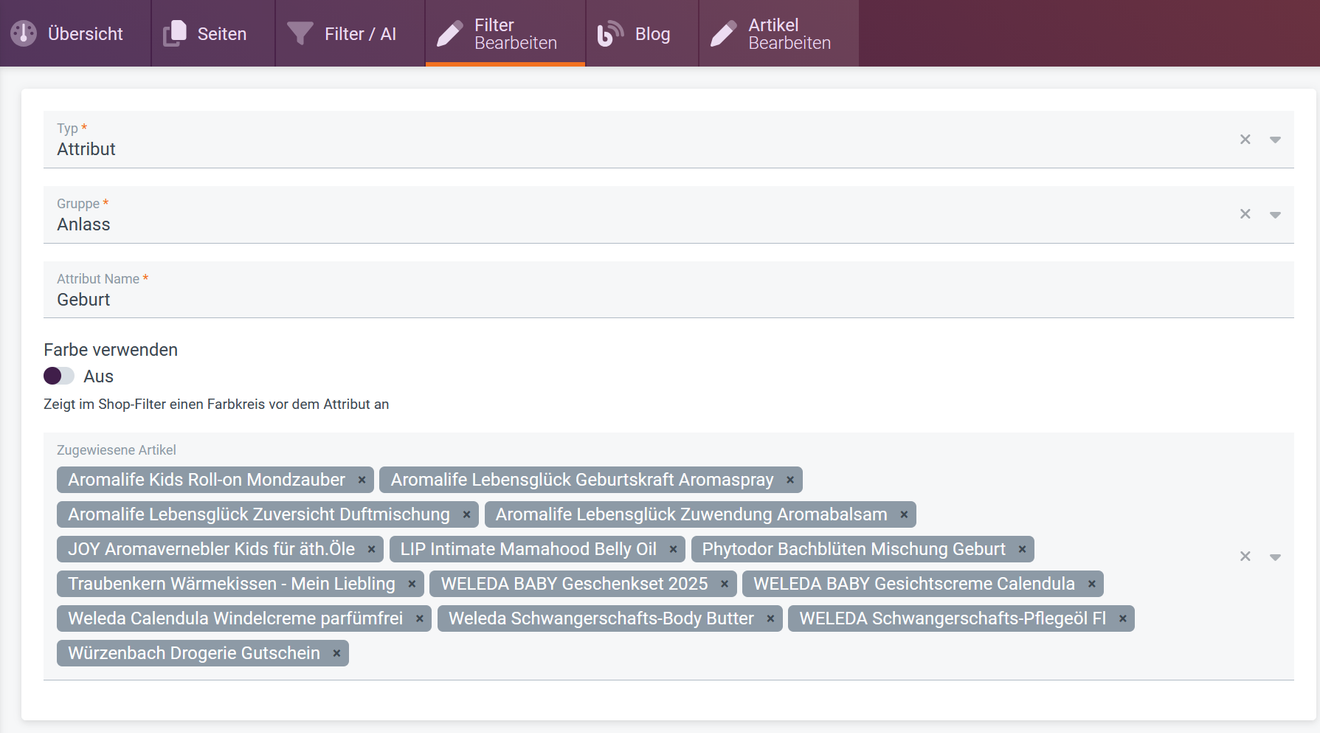The width and height of the screenshot is (1320, 733).
Task: Remove WELEDA BABY Geschenkset 2025 chip
Action: click(x=724, y=584)
